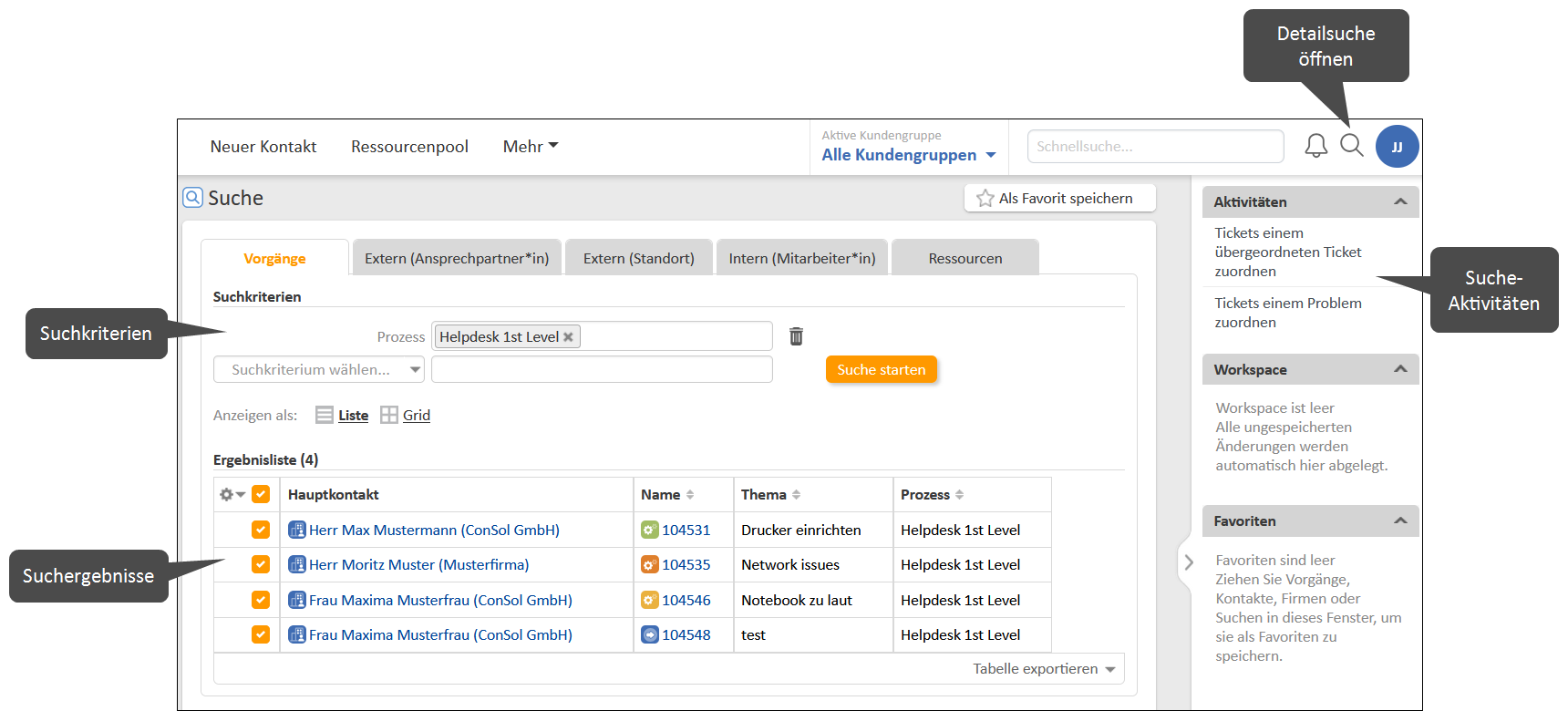This screenshot has height=711, width=1568.
Task: Open Ressourcenpool menu item
Action: pos(409,146)
